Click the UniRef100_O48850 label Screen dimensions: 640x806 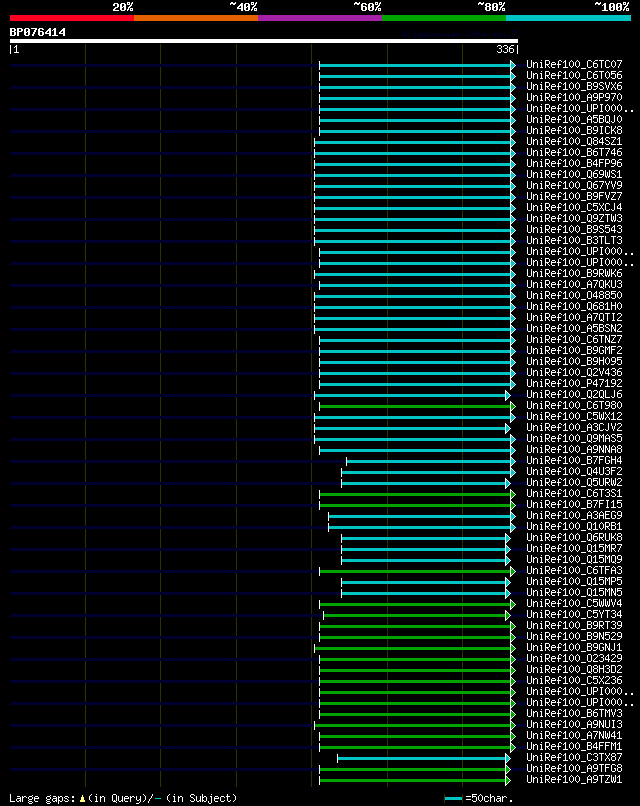(574, 295)
